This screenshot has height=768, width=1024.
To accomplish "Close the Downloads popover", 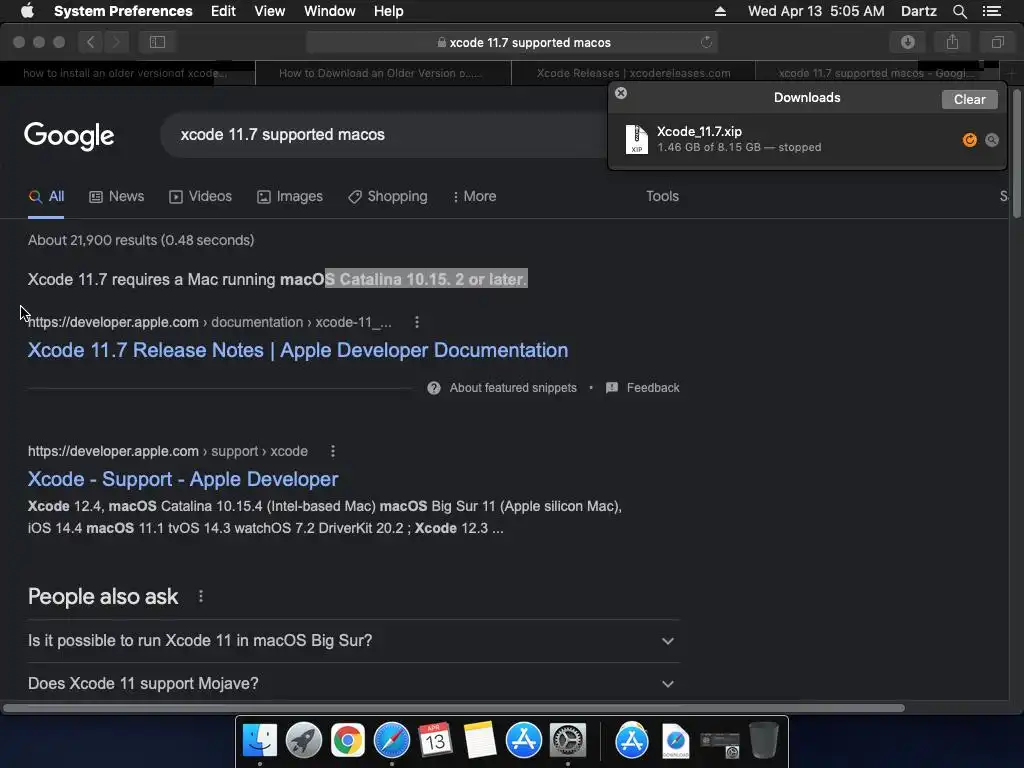I will [x=621, y=93].
